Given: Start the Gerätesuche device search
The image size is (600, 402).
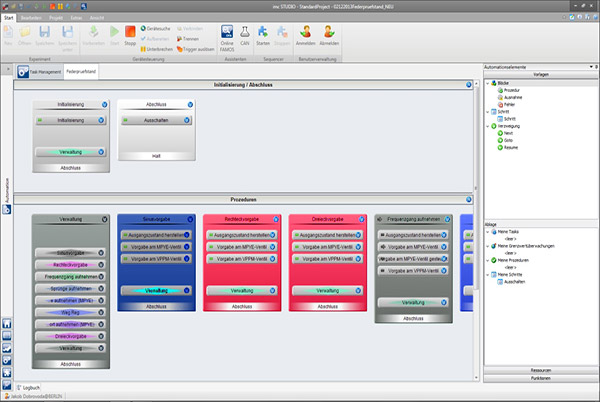Looking at the screenshot, I should 163,28.
